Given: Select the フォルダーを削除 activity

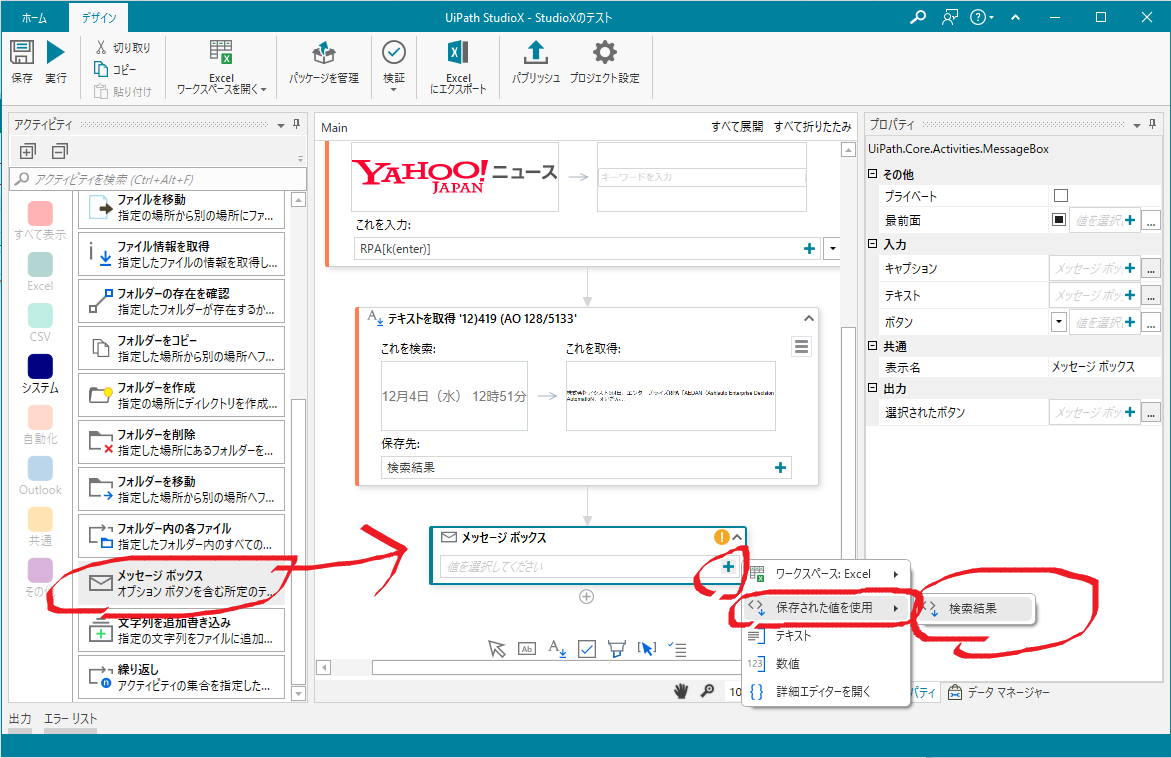Looking at the screenshot, I should [x=181, y=442].
